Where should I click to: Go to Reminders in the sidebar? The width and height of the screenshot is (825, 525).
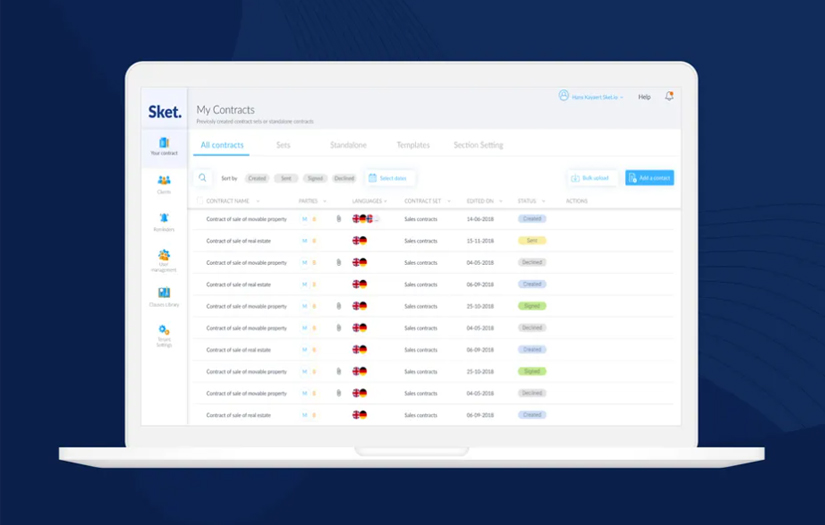(164, 222)
